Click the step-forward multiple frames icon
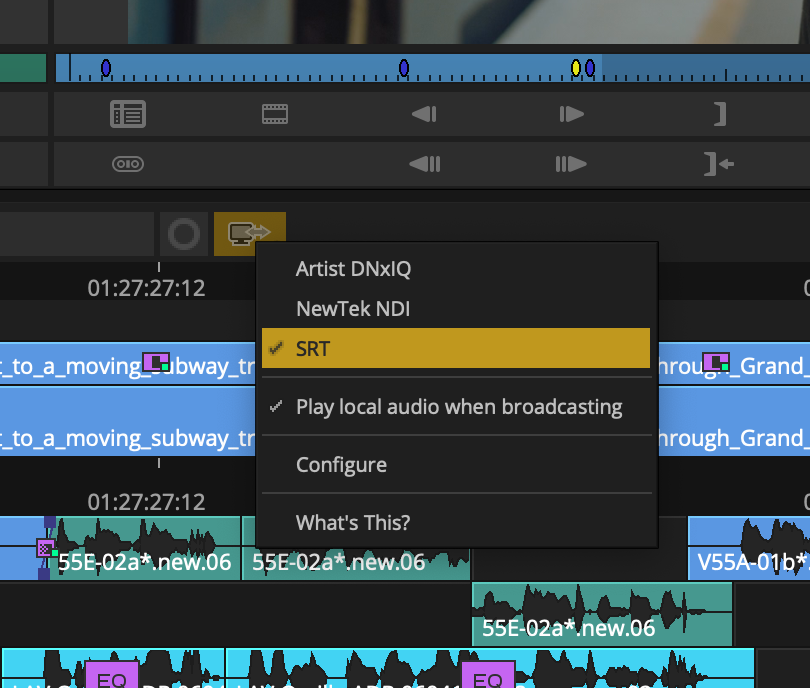 (x=571, y=164)
